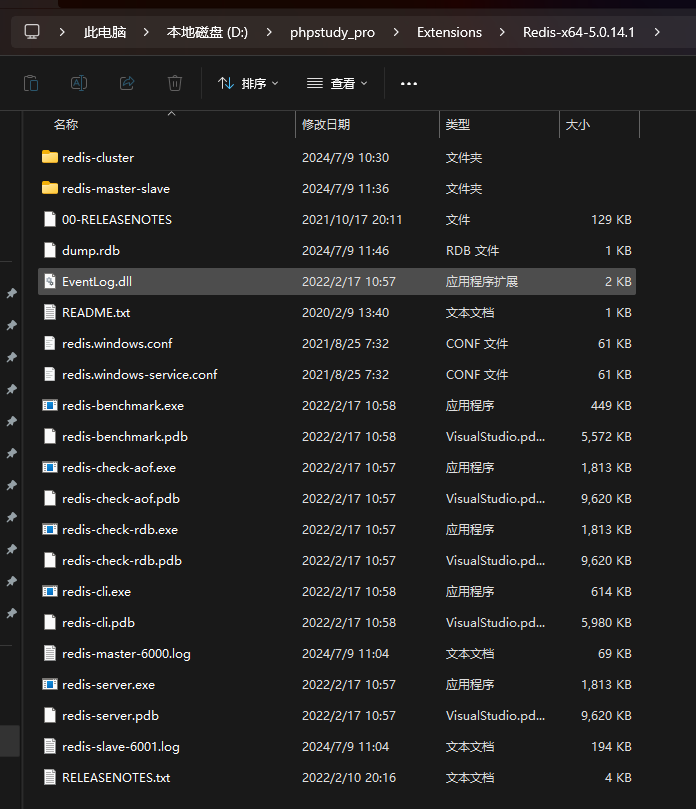Click the redis-slave-6001.log file icon
The width and height of the screenshot is (696, 809).
(50, 747)
